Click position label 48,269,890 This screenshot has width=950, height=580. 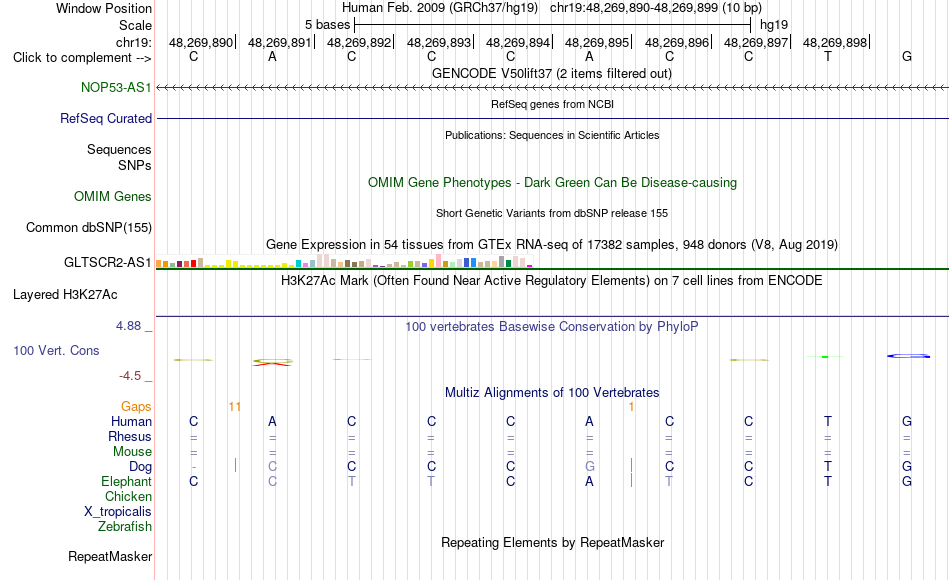point(201,42)
